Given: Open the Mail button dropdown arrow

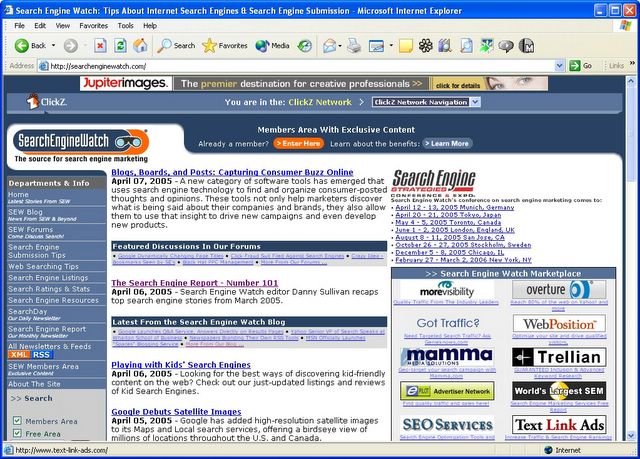Looking at the screenshot, I should click(340, 46).
